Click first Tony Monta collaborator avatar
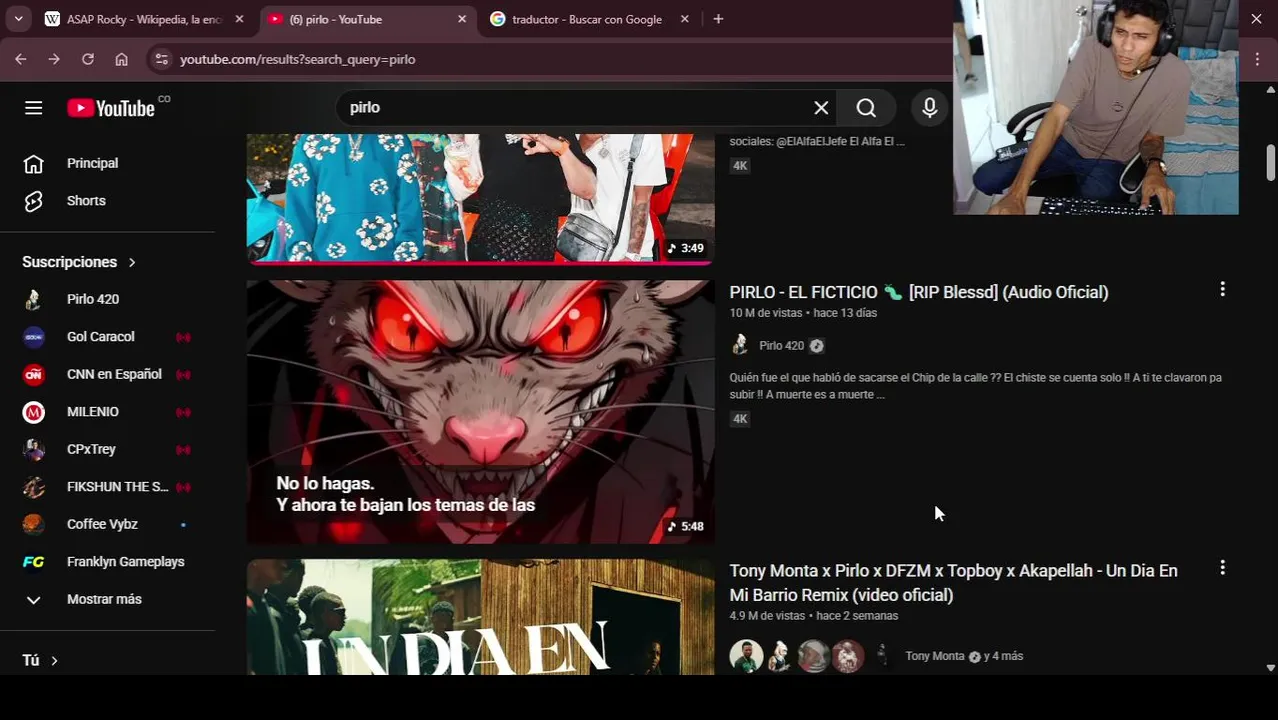The image size is (1278, 720). (746, 656)
